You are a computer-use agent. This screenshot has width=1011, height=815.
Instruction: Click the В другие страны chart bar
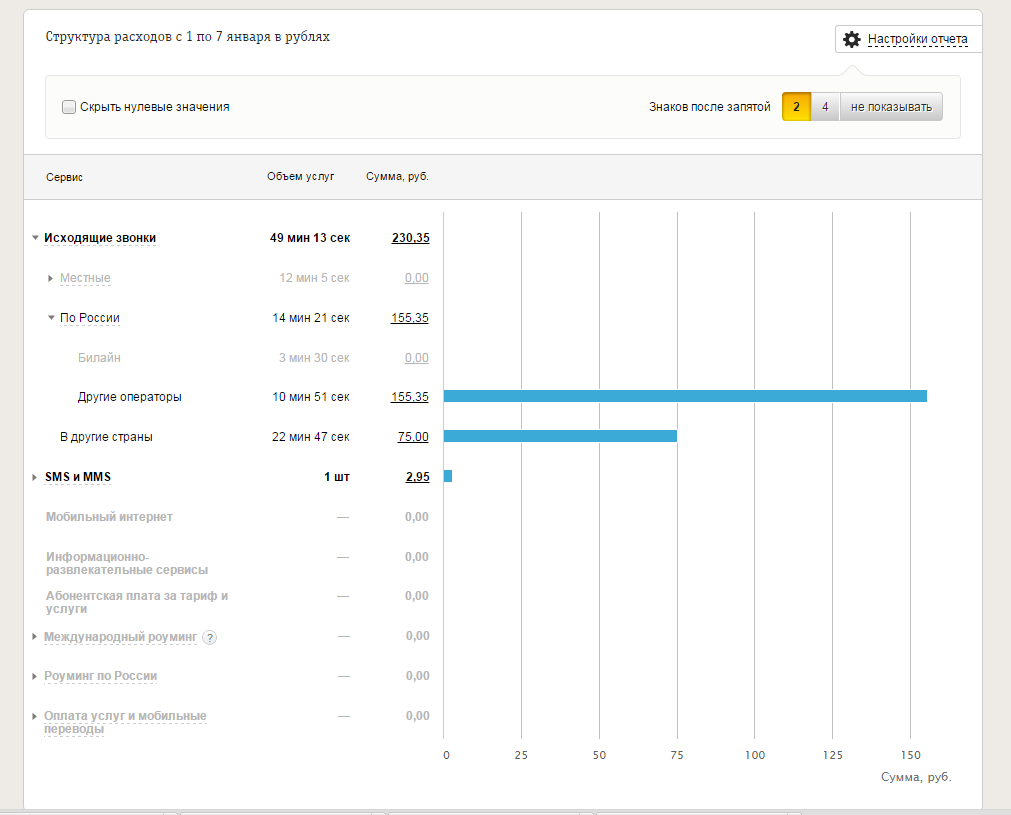[x=560, y=436]
